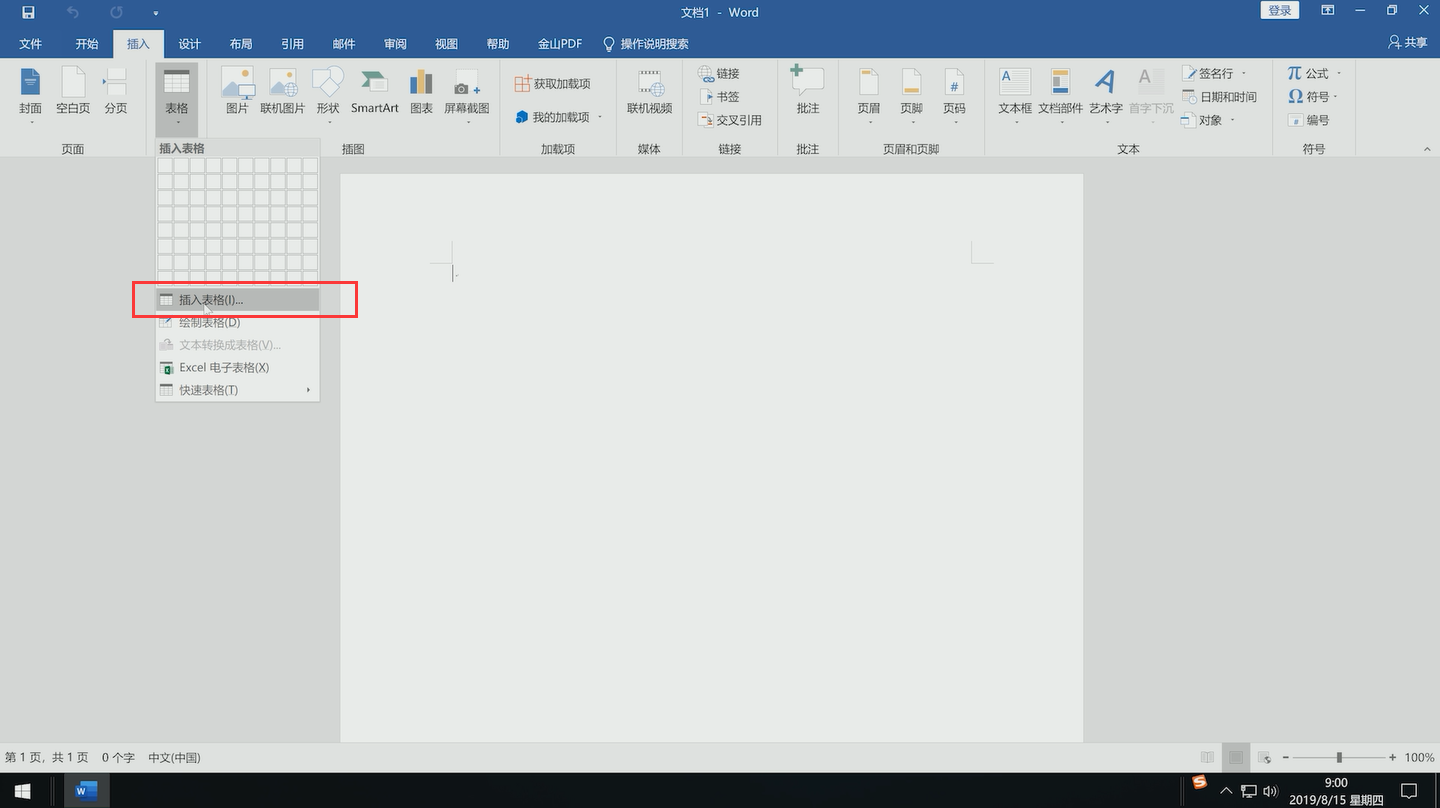Switch to the 设计 Design tab
Screen dimensions: 1440x808
click(190, 44)
